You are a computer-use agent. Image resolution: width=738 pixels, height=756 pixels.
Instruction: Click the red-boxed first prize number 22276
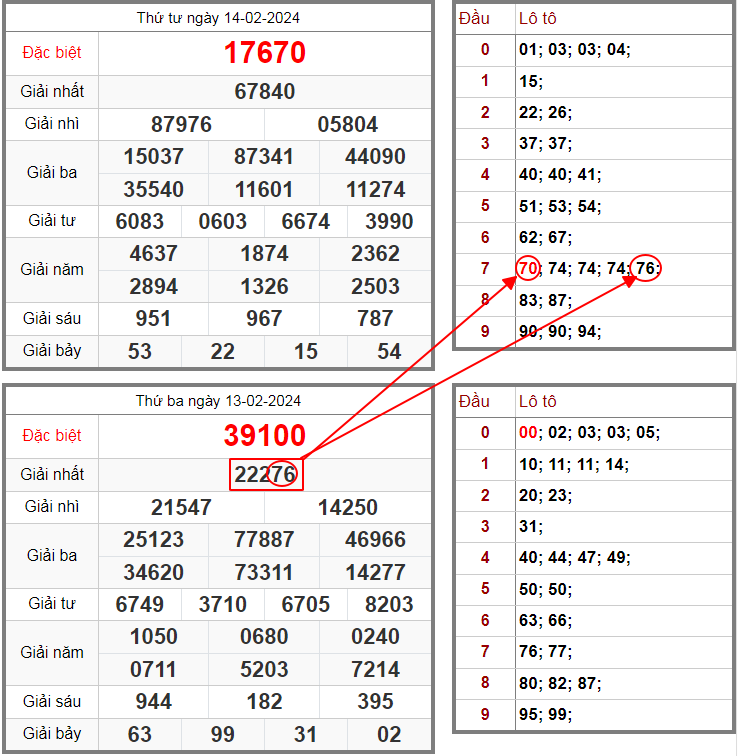click(x=265, y=475)
